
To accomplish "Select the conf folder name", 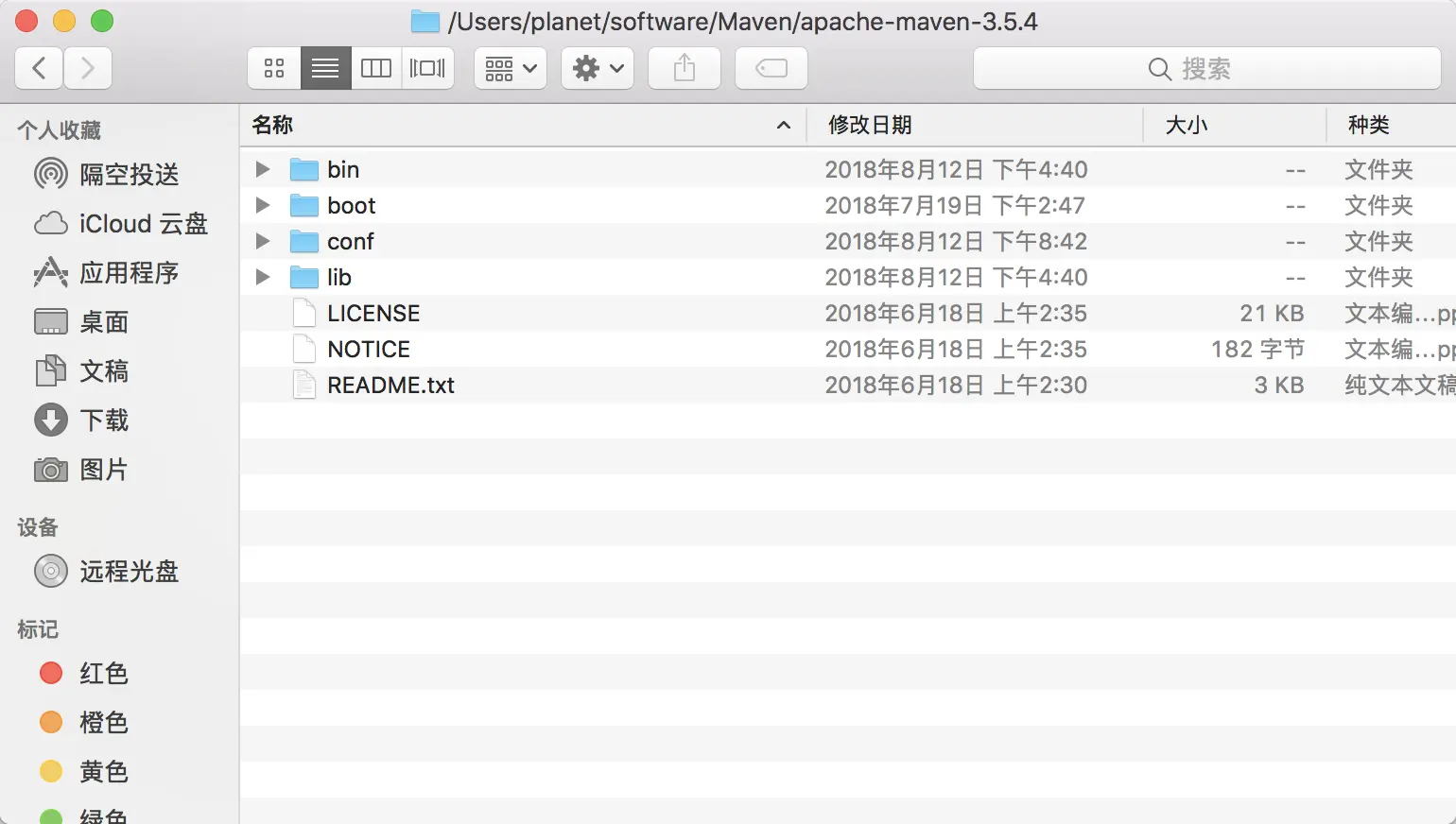I will click(351, 241).
